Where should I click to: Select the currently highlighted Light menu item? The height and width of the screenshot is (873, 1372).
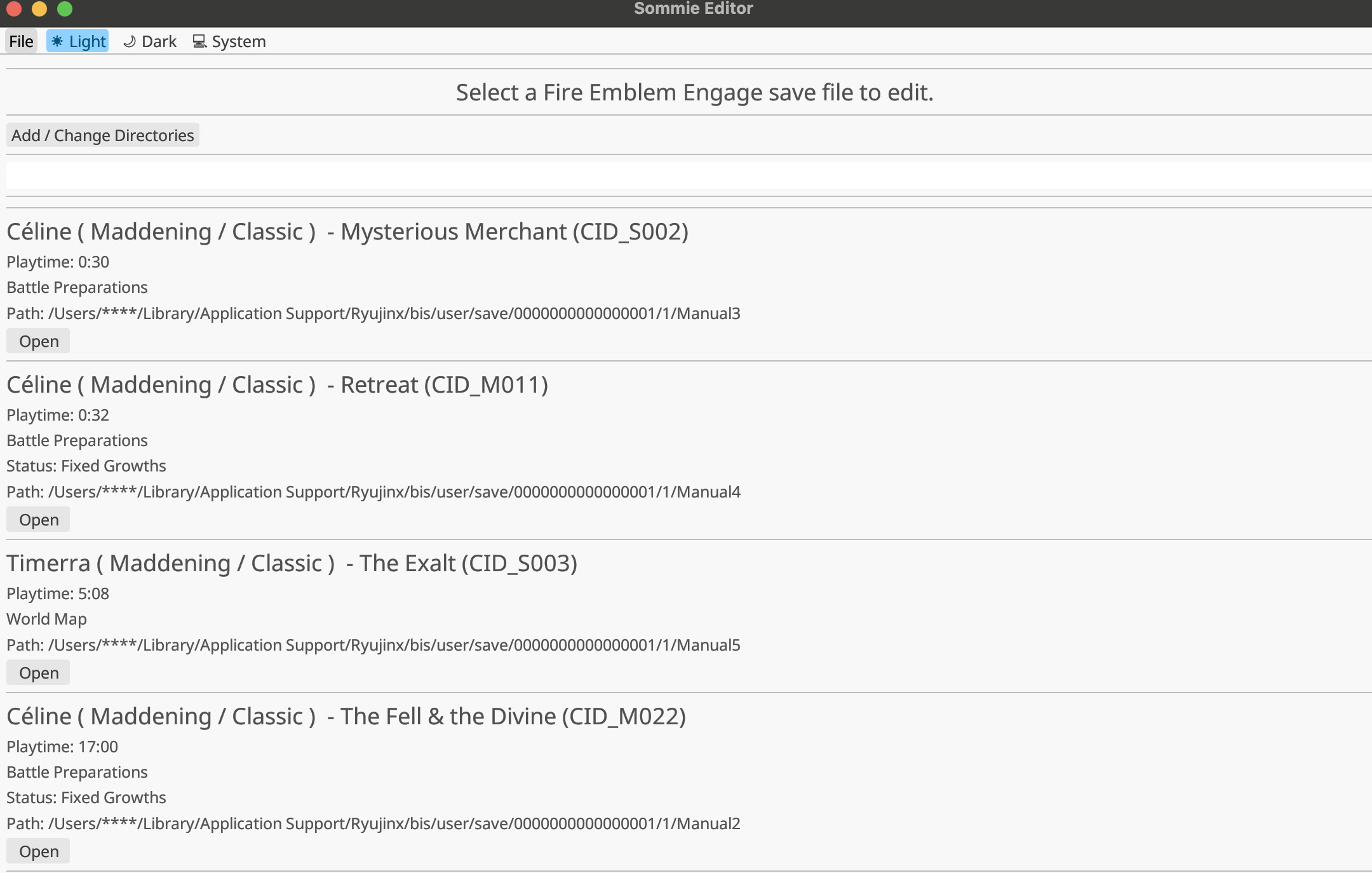[x=77, y=41]
